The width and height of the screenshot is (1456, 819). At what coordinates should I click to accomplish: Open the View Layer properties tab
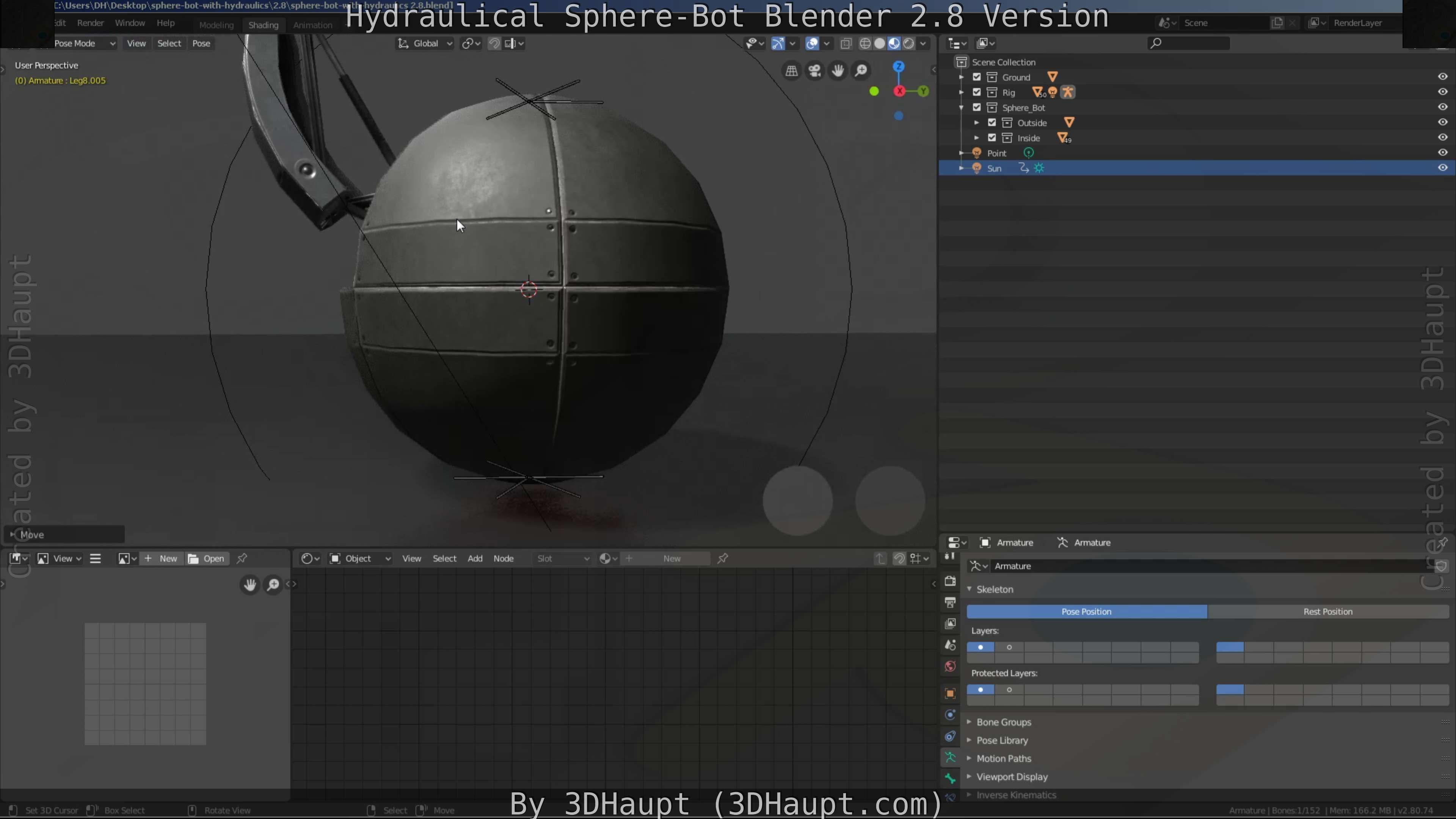pos(950,623)
